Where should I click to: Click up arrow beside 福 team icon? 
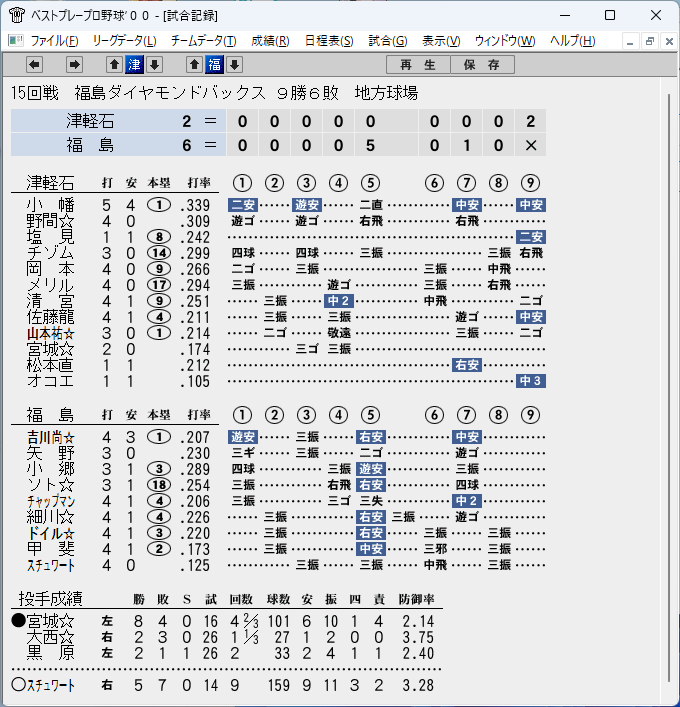194,64
